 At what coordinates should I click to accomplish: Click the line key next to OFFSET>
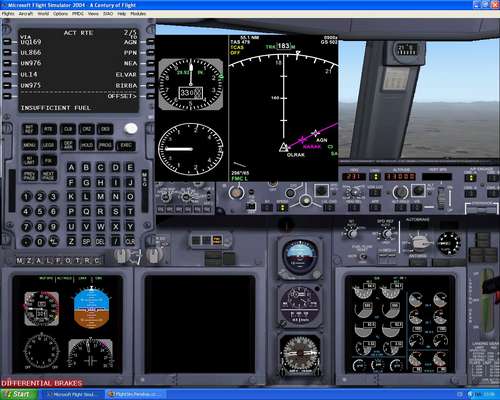tap(150, 96)
